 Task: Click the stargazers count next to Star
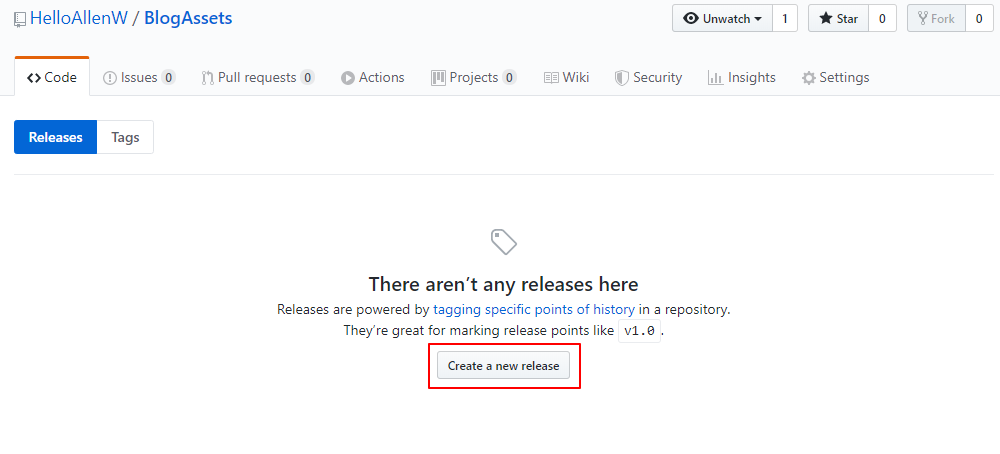pos(882,18)
